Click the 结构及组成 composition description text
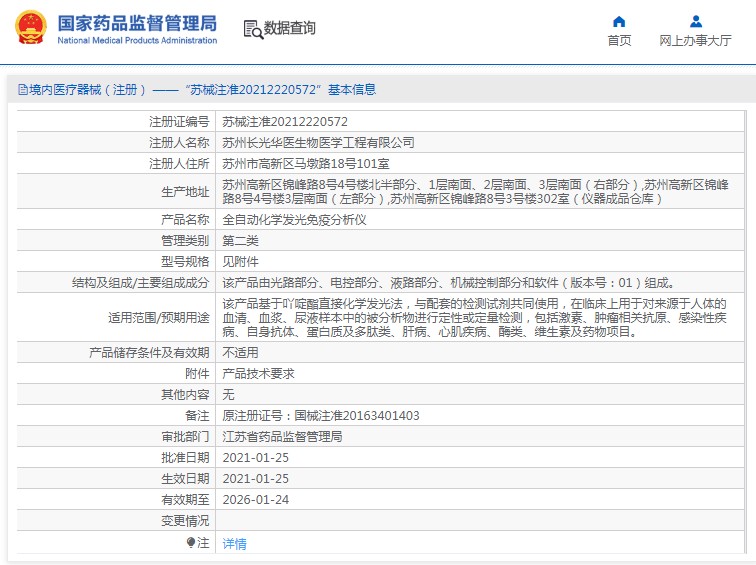Viewport: 756px width, 565px height. [x=449, y=282]
